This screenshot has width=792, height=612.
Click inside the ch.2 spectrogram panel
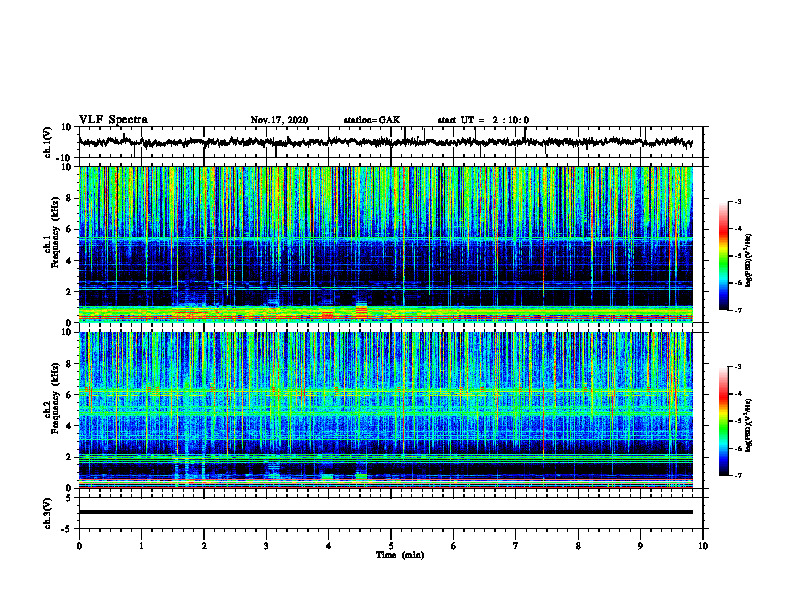click(x=391, y=410)
